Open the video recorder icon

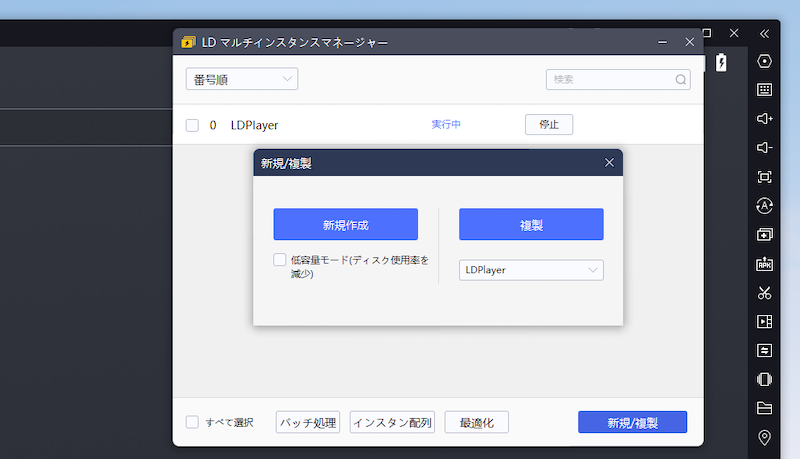(x=765, y=322)
